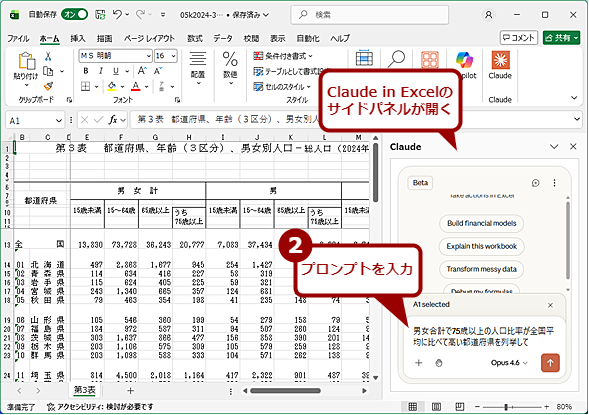This screenshot has width=589, height=415.
Task: Choose Explain this workbook suggestion
Action: [x=482, y=246]
